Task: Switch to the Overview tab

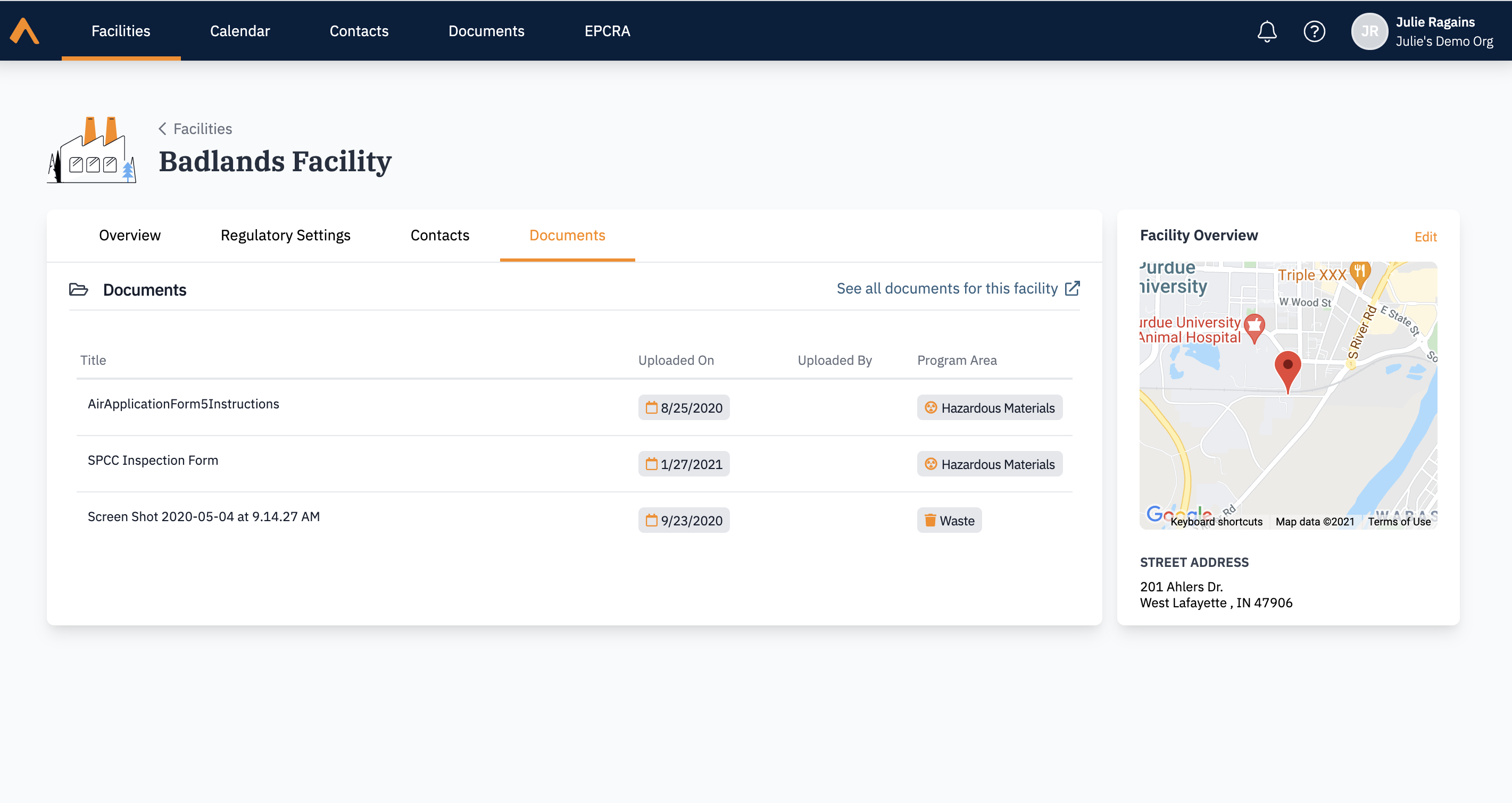Action: [x=130, y=235]
